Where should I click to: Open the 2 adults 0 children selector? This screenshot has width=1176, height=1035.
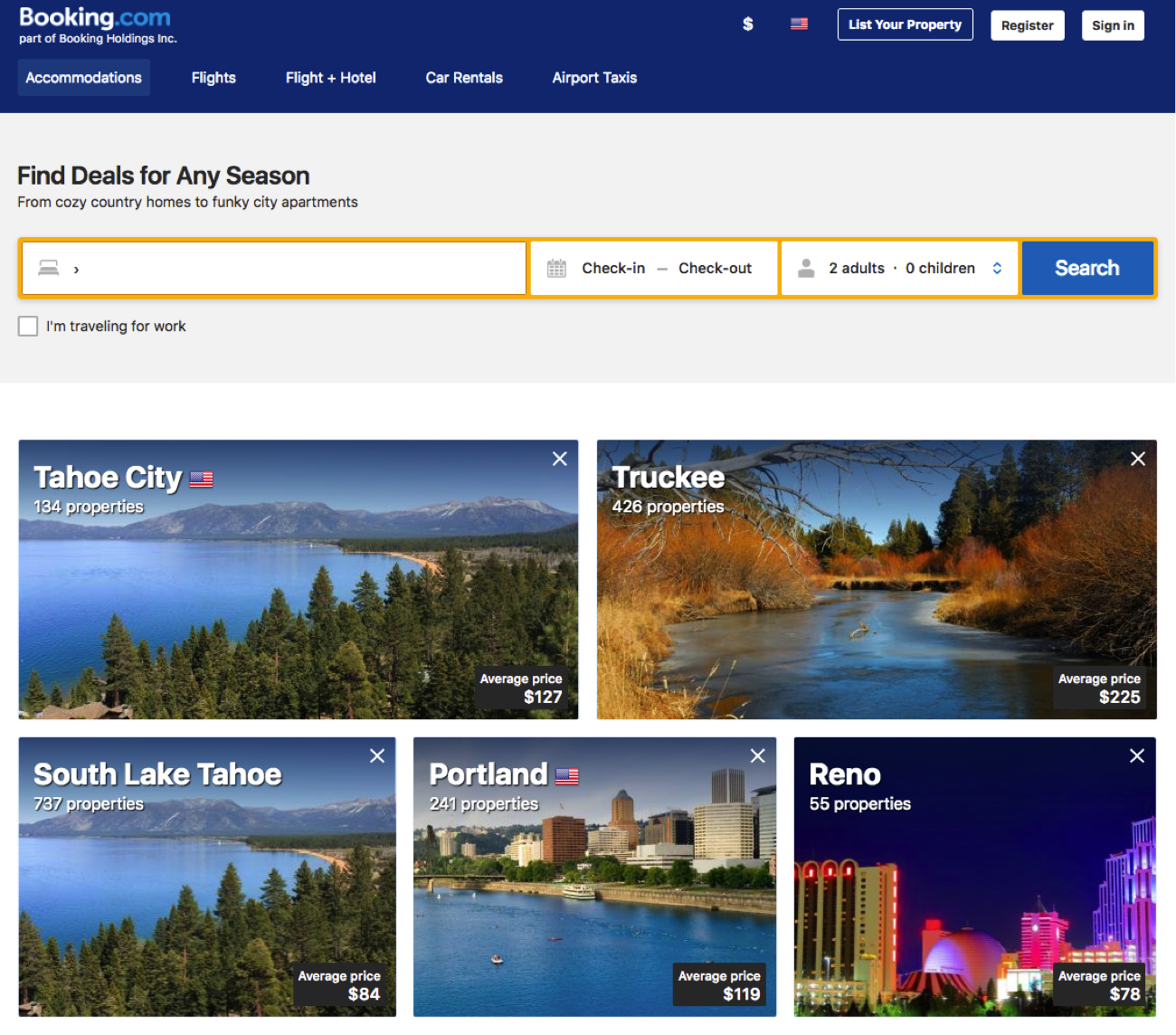pos(900,268)
